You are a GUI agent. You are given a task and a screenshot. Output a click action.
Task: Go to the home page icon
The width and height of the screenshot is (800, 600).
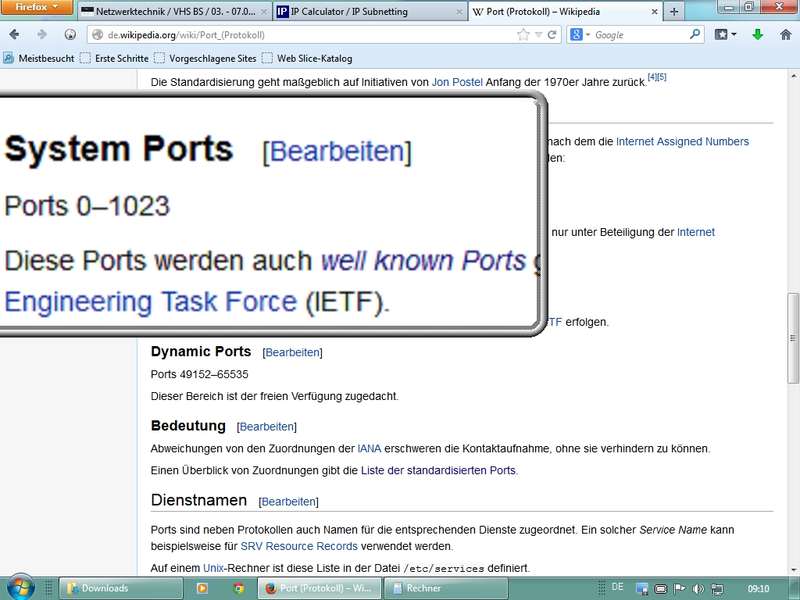pos(786,34)
